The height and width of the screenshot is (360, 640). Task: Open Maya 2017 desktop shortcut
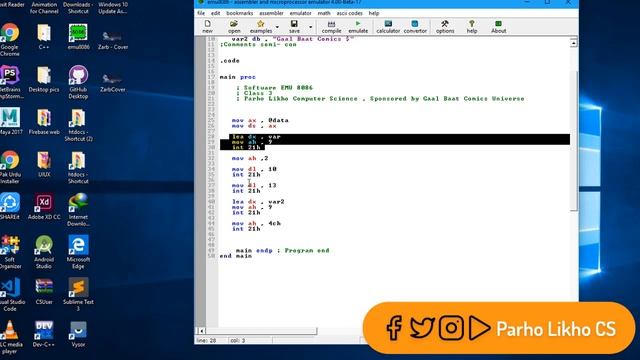click(11, 122)
